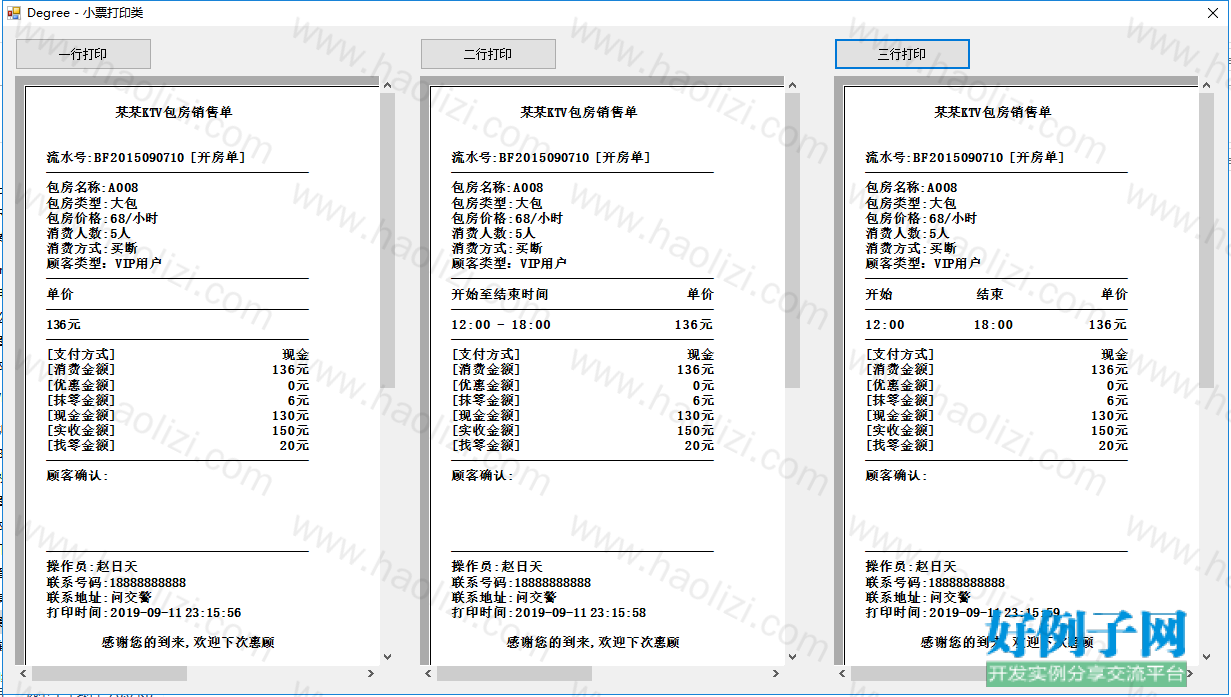Click down arrow of first receipt's vertical scrollbar
The height and width of the screenshot is (697, 1231).
coord(387,657)
